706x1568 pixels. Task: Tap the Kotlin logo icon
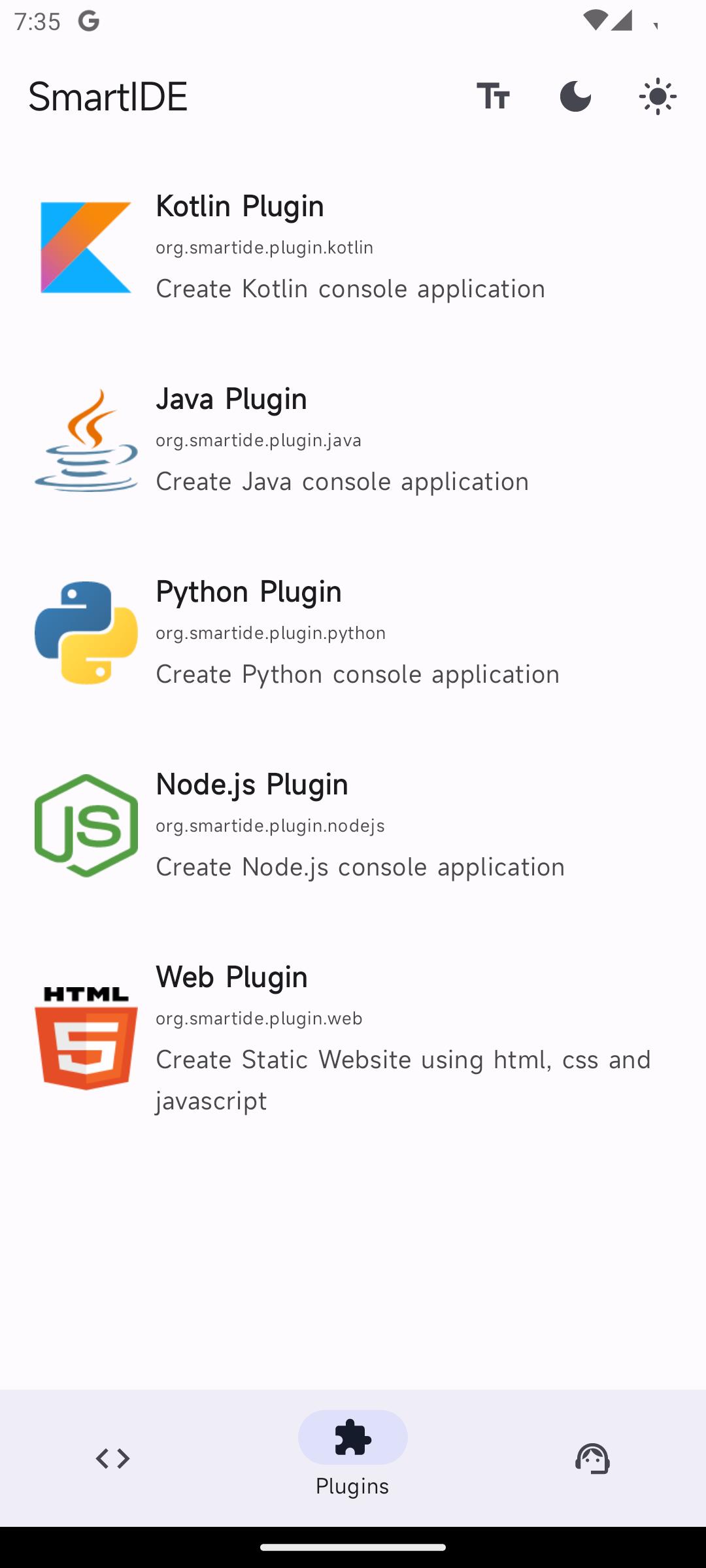(x=86, y=247)
